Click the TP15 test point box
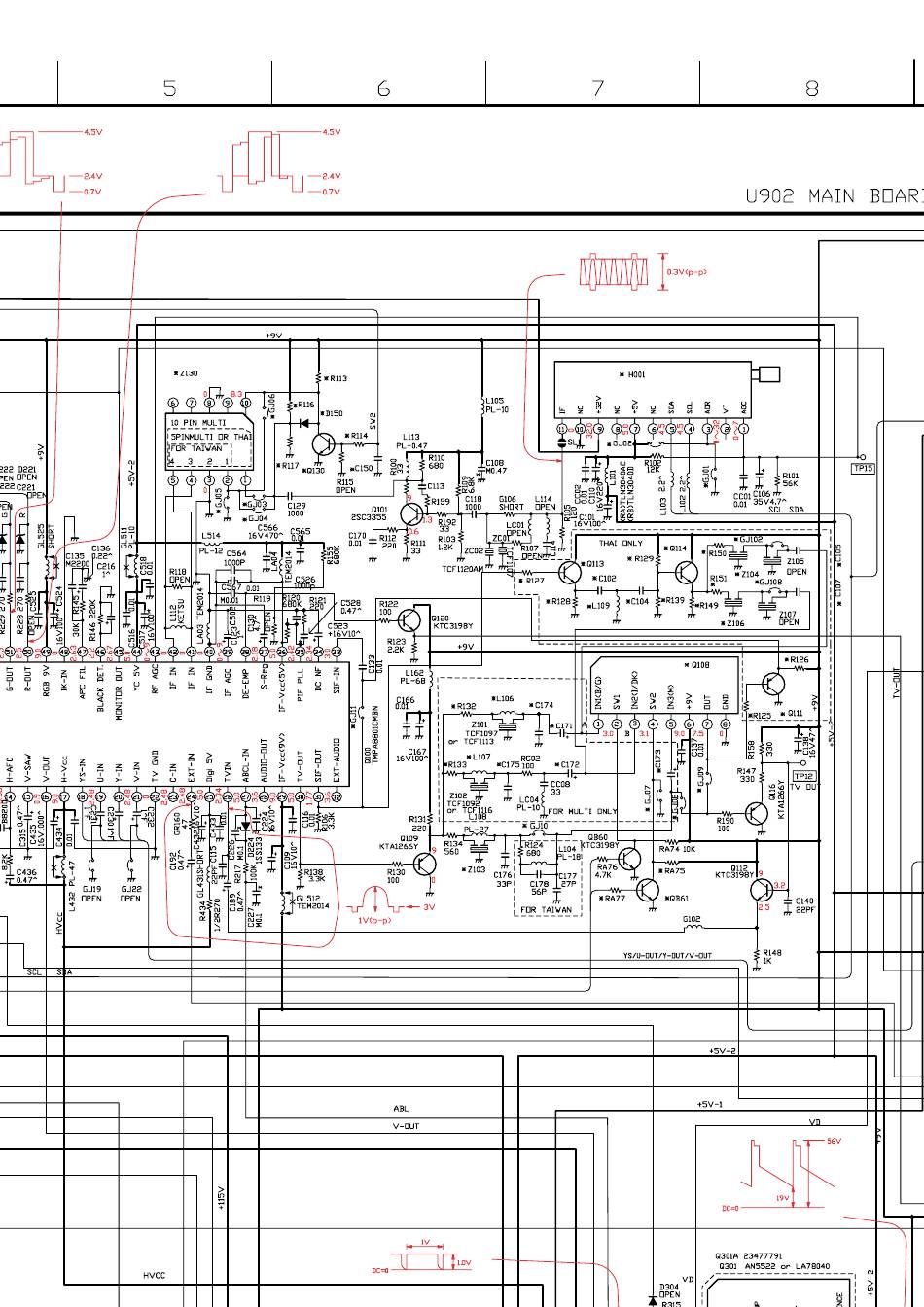The height and width of the screenshot is (1307, 924). click(864, 469)
